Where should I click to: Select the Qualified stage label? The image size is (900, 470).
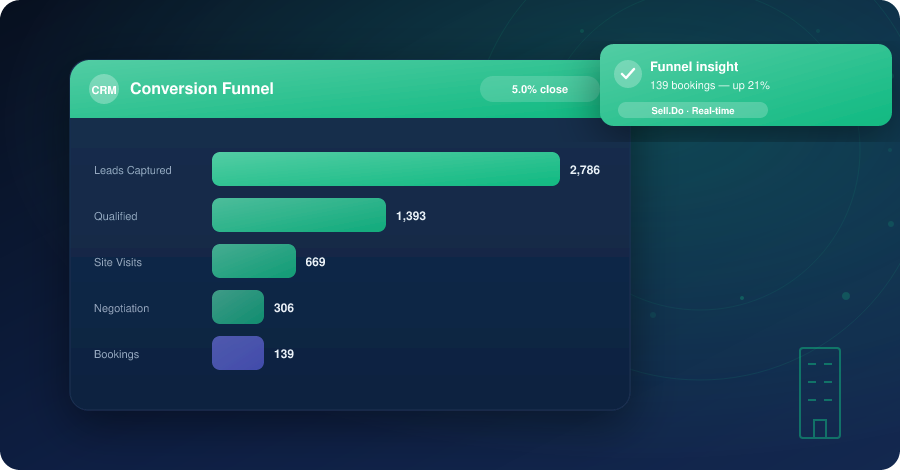pos(115,216)
